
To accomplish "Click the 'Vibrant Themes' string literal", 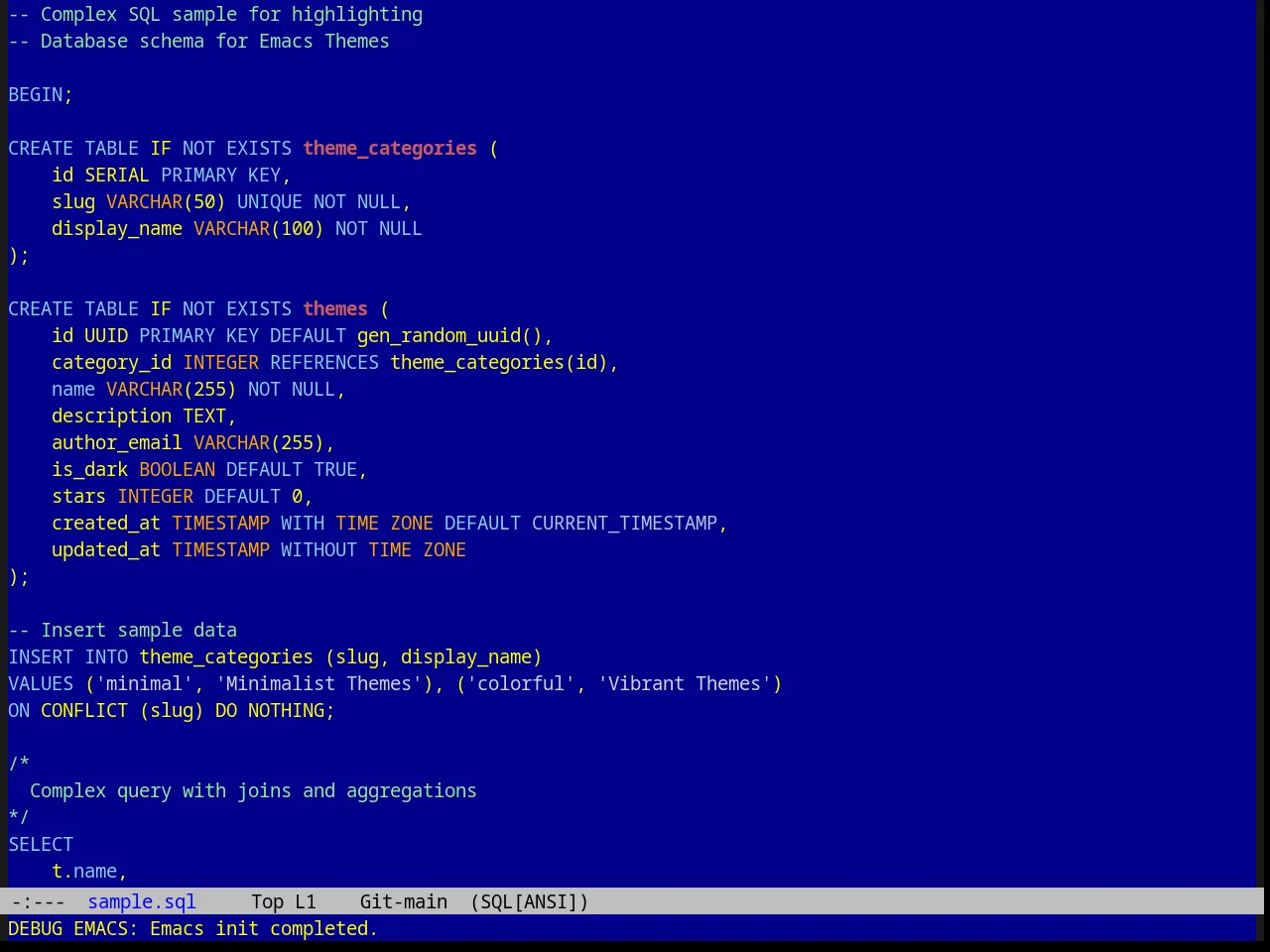I will coord(685,683).
